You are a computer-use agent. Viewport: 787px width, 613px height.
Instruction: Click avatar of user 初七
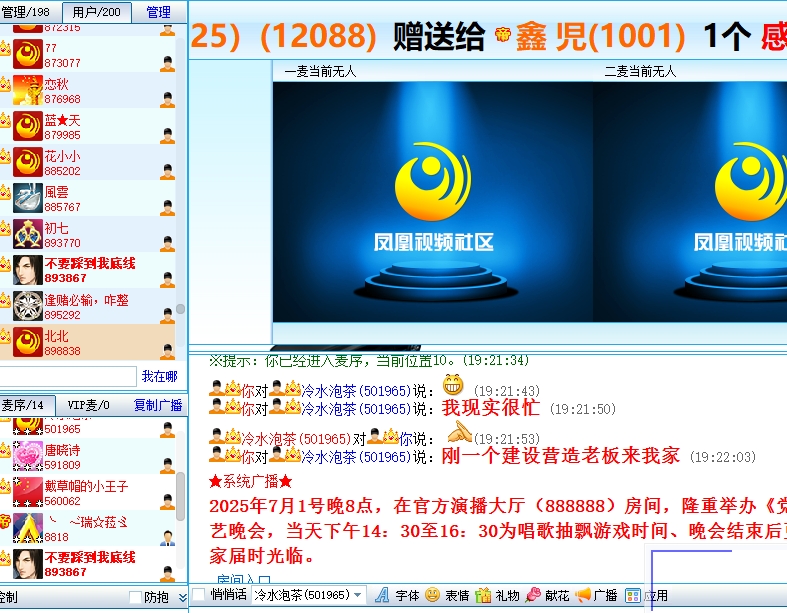[x=28, y=234]
